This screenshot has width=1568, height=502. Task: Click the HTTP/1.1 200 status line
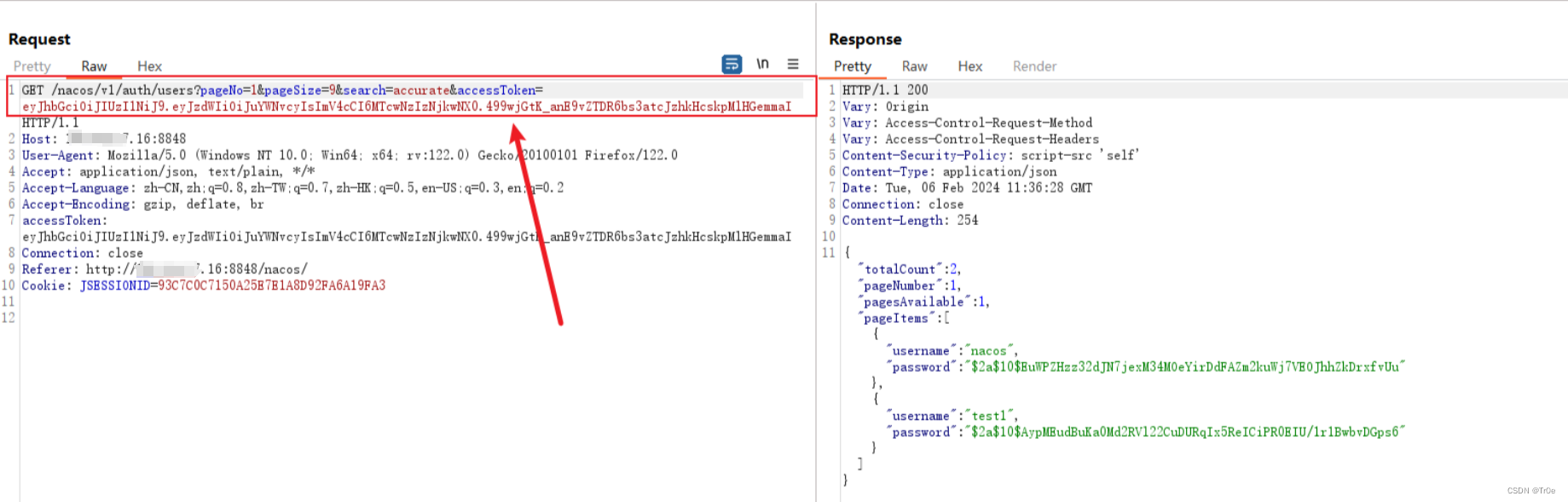885,90
